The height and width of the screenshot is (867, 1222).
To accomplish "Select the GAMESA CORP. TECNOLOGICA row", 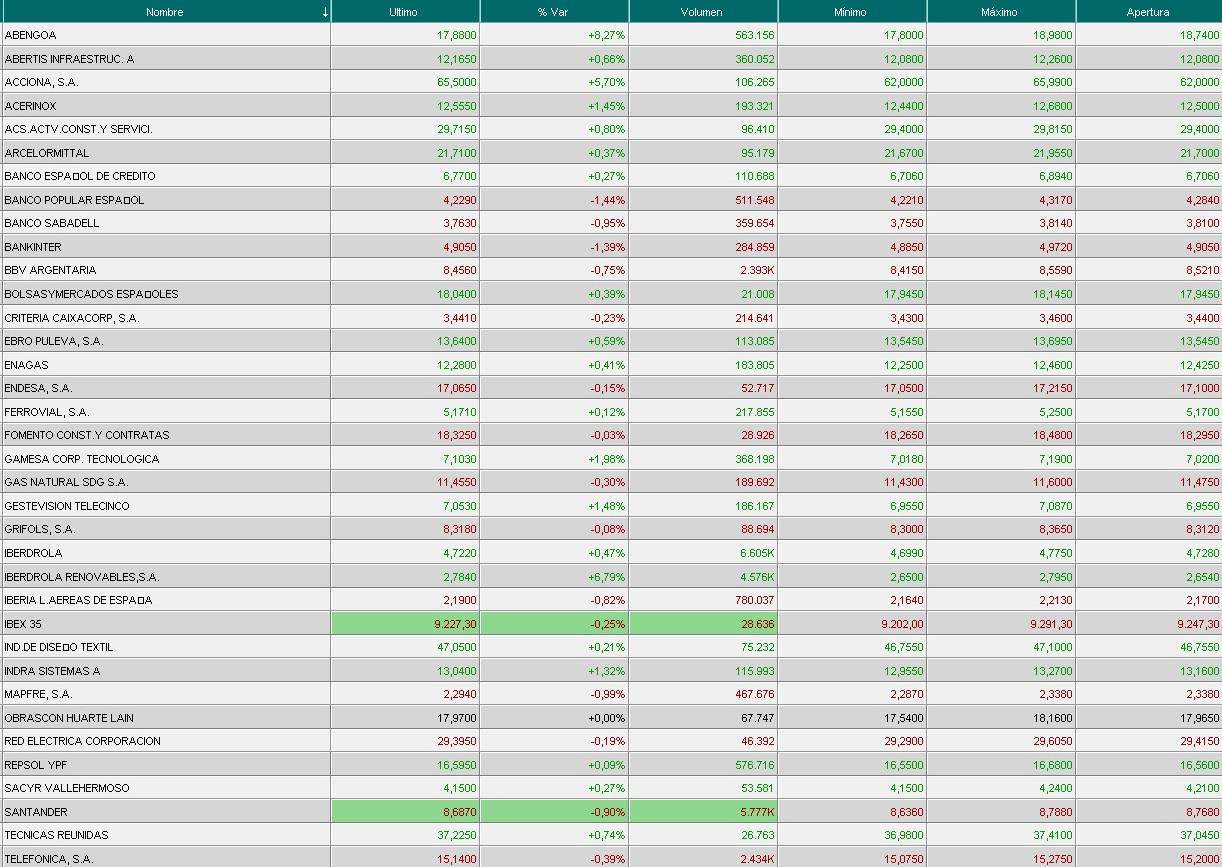I will 81,459.
